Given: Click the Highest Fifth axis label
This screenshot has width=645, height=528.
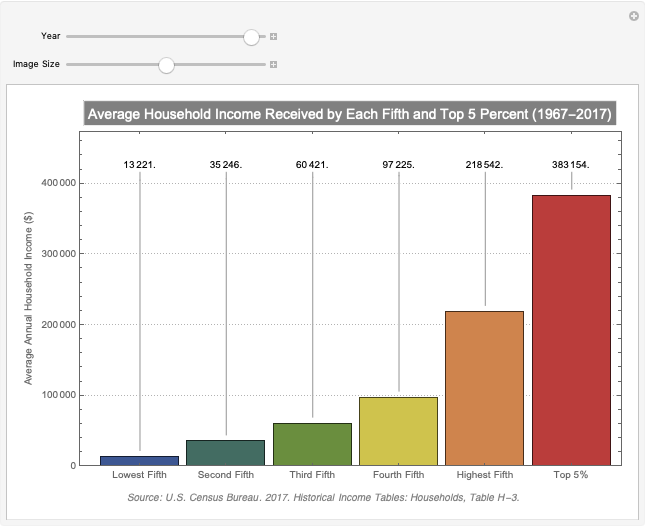Looking at the screenshot, I should pyautogui.click(x=485, y=475).
